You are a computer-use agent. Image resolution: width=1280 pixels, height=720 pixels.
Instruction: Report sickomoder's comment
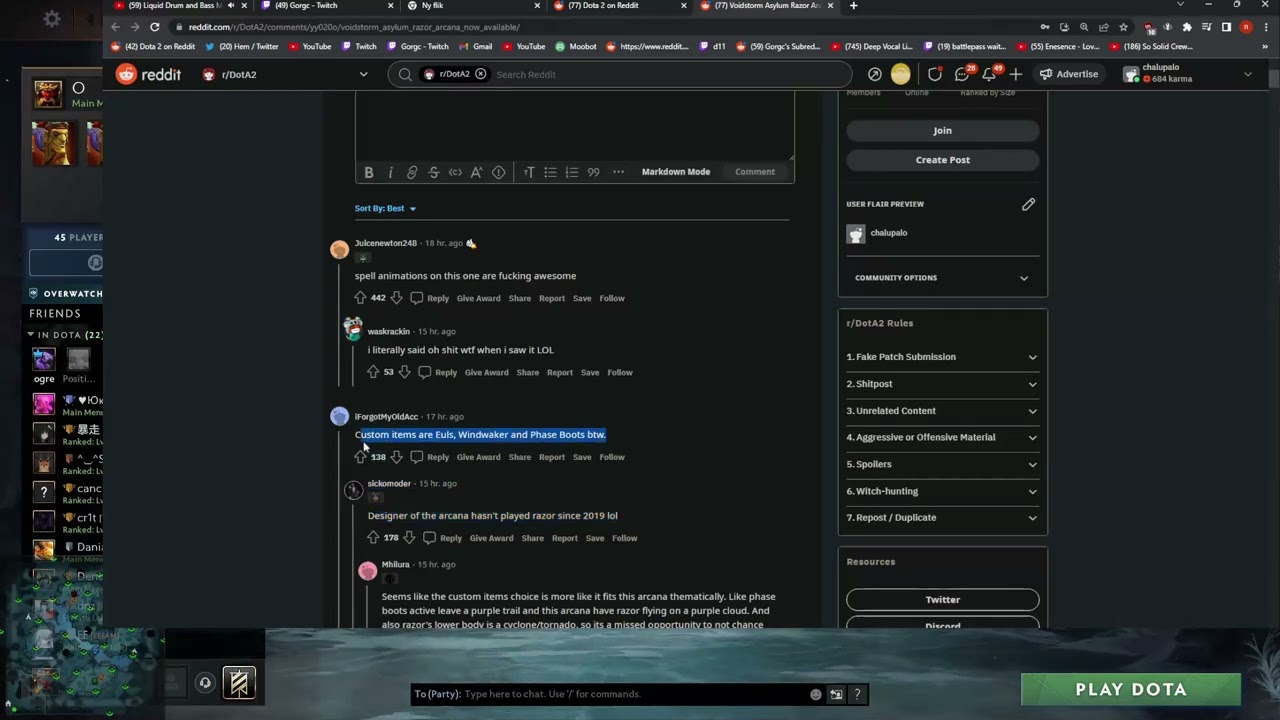[x=565, y=538]
